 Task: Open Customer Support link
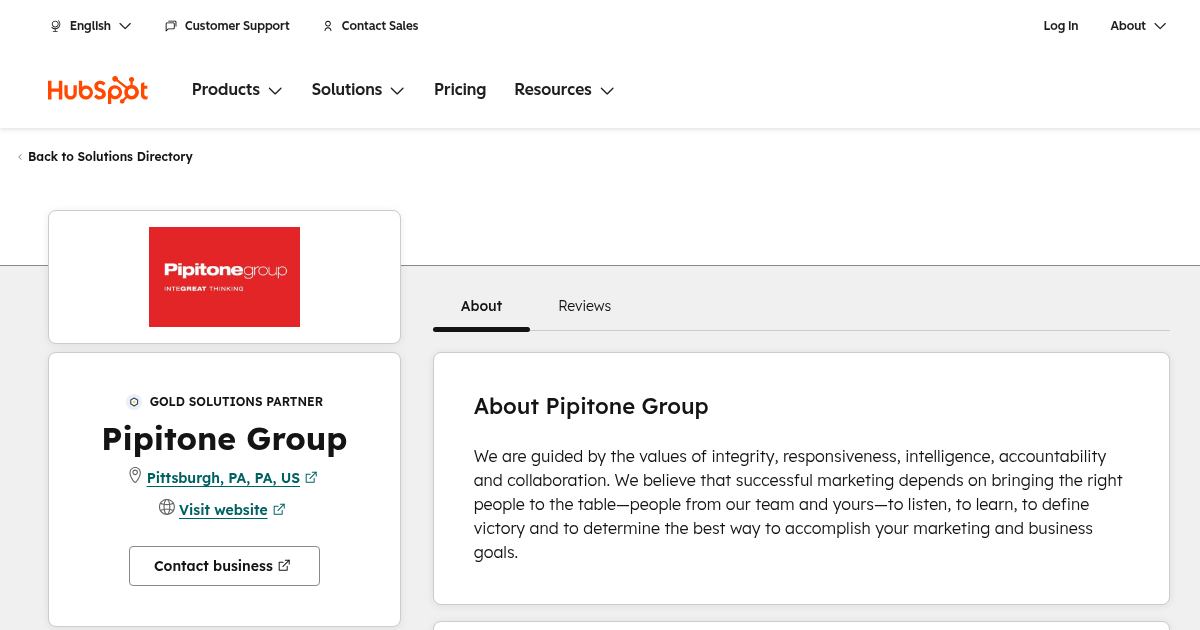227,26
